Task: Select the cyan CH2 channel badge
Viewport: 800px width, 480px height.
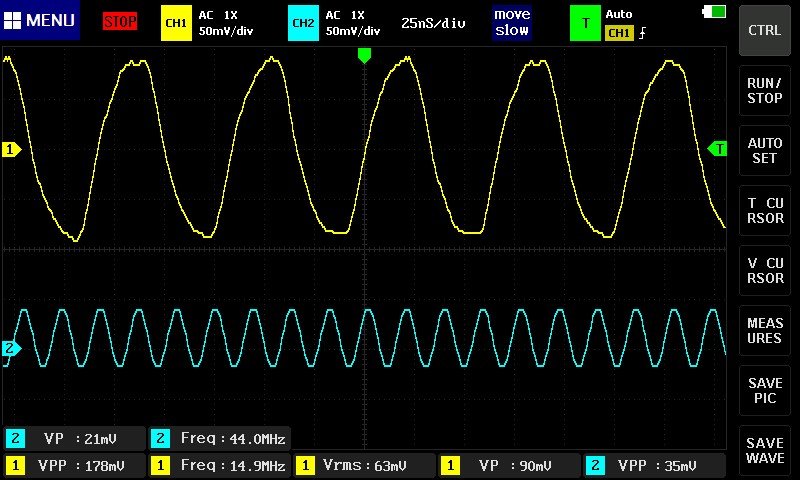Action: pyautogui.click(x=303, y=22)
